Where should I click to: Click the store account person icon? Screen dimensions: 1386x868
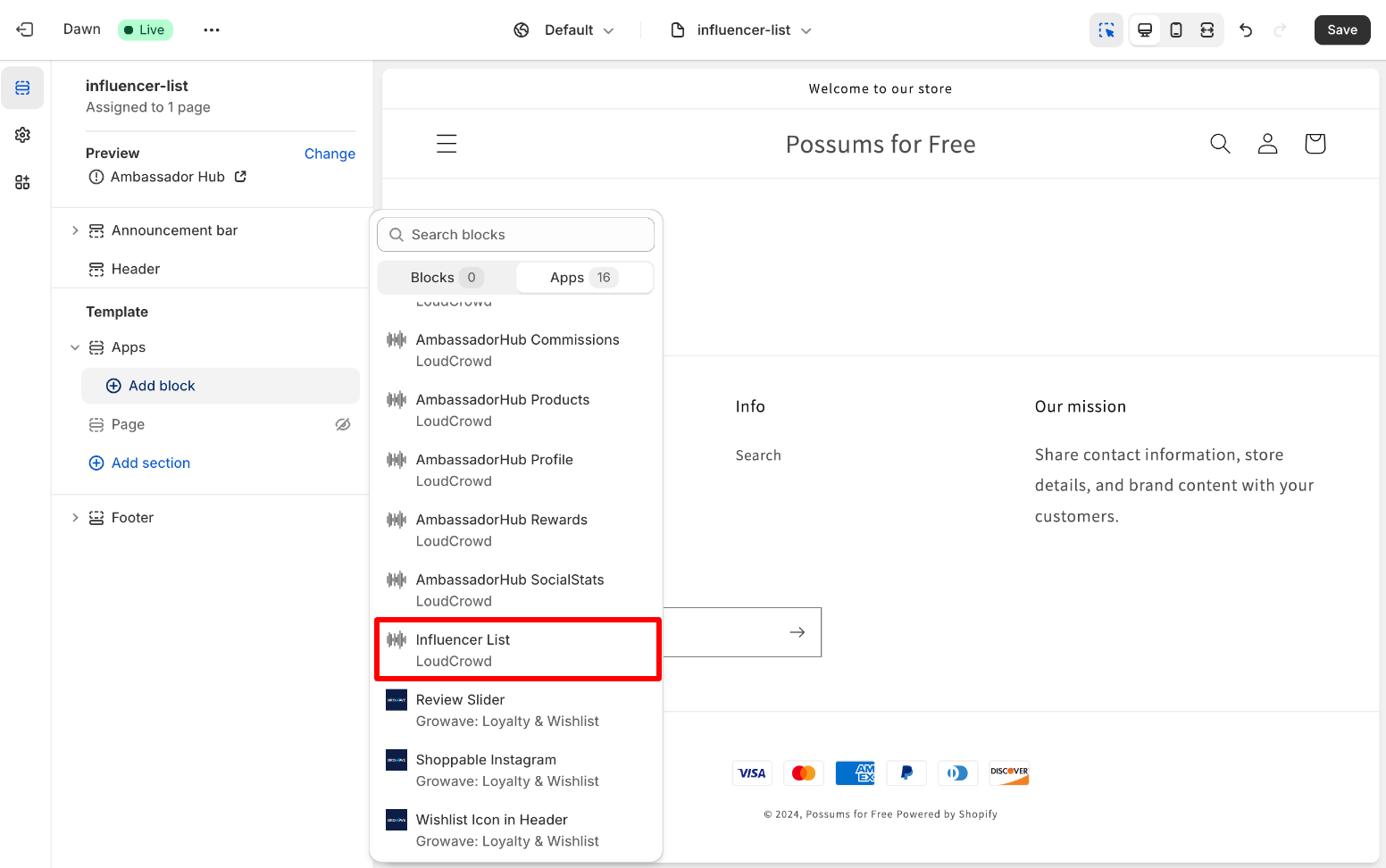click(x=1267, y=144)
